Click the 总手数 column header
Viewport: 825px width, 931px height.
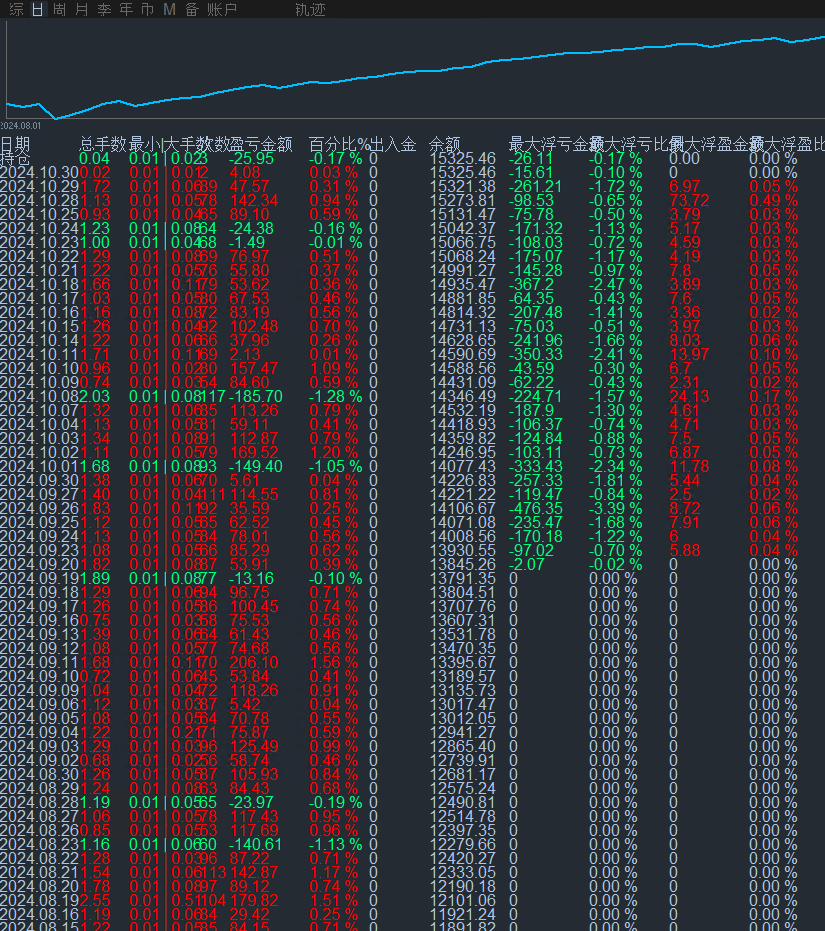pyautogui.click(x=103, y=144)
